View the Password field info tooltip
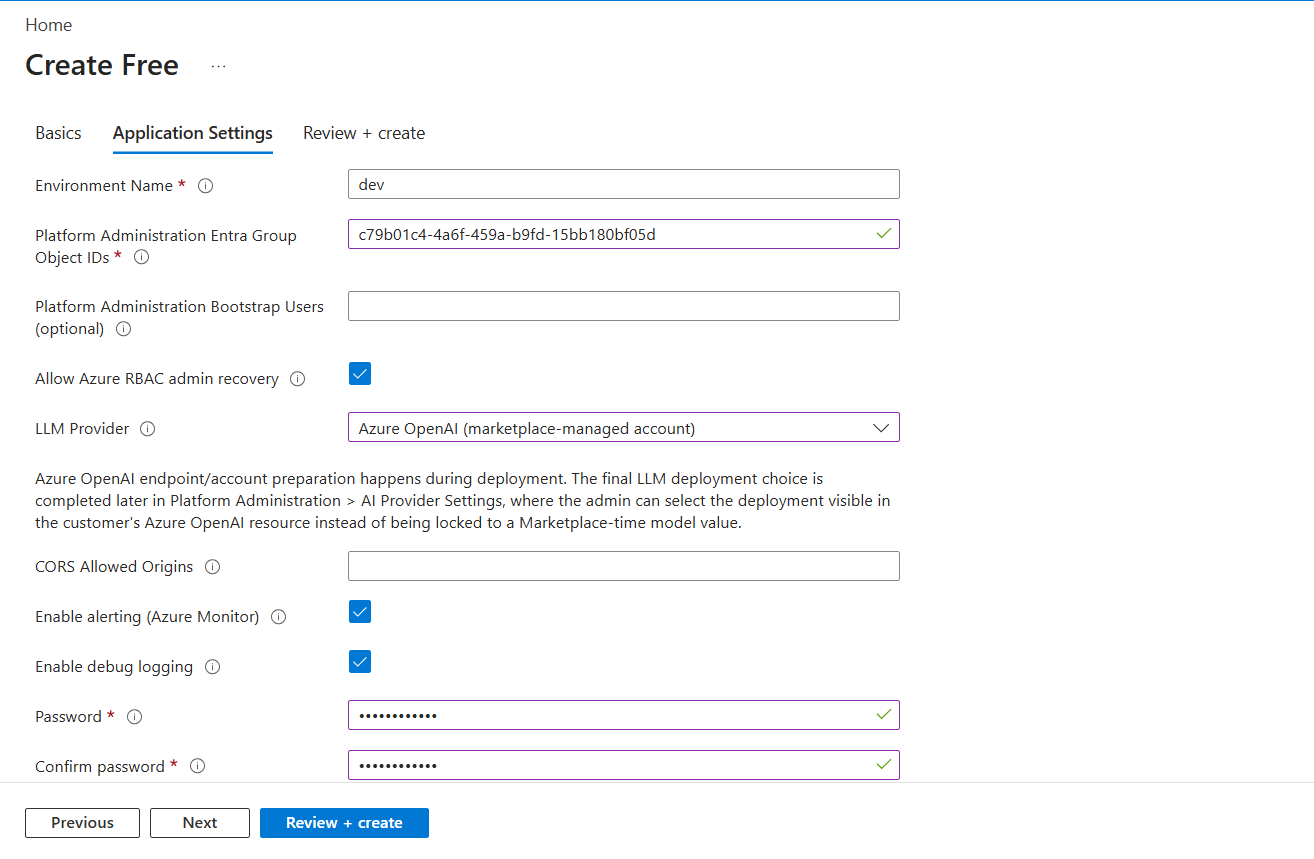The image size is (1314, 859). coord(134,716)
